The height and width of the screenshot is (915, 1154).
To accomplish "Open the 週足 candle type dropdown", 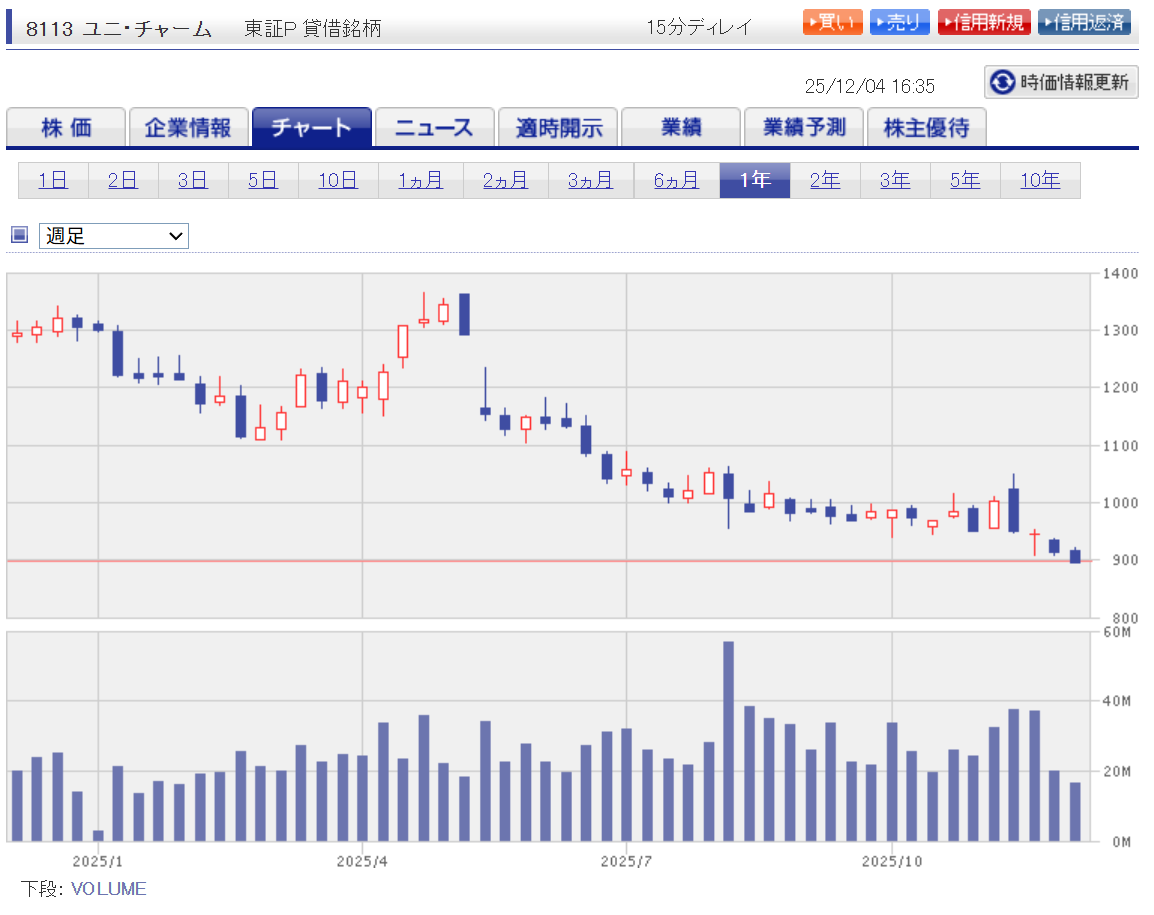I will pos(114,236).
